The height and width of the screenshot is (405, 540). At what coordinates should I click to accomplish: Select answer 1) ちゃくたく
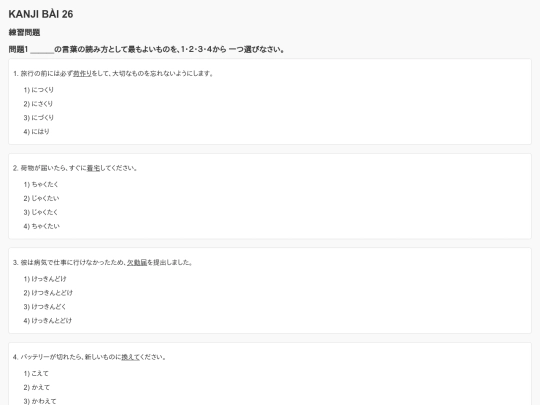tap(41, 185)
